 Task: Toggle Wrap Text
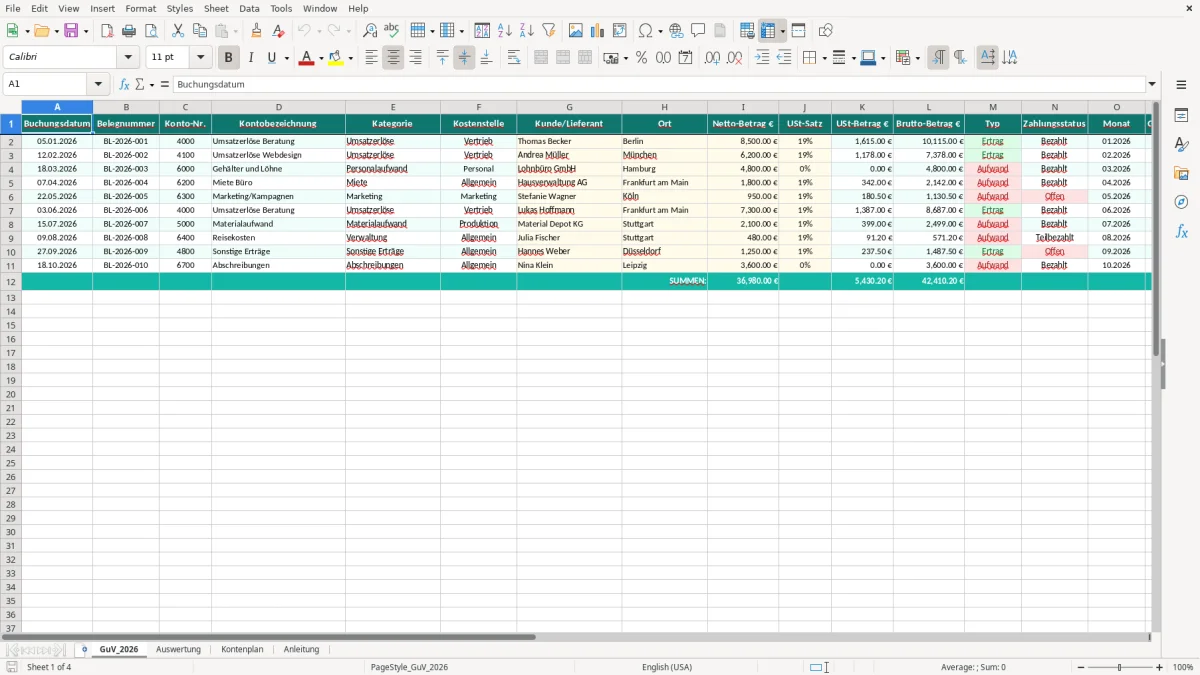pos(514,58)
